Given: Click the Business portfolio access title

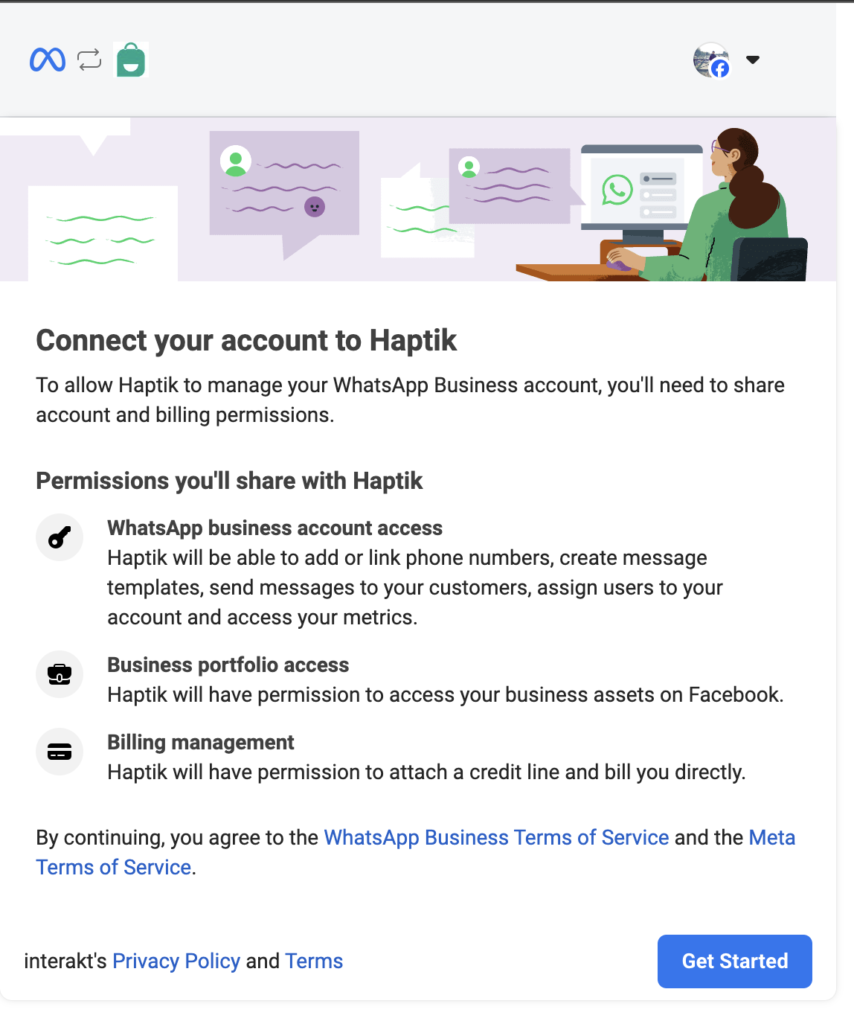Looking at the screenshot, I should 228,665.
